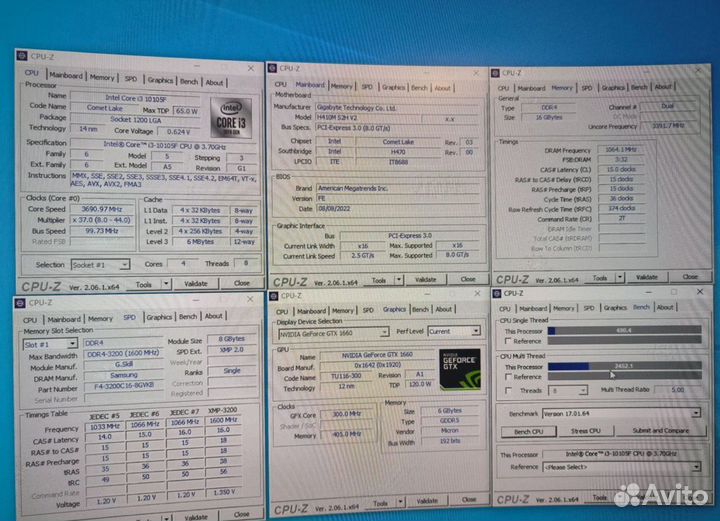Expand the Tools arrow in the Graphics window
The height and width of the screenshot is (521, 720).
400,503
